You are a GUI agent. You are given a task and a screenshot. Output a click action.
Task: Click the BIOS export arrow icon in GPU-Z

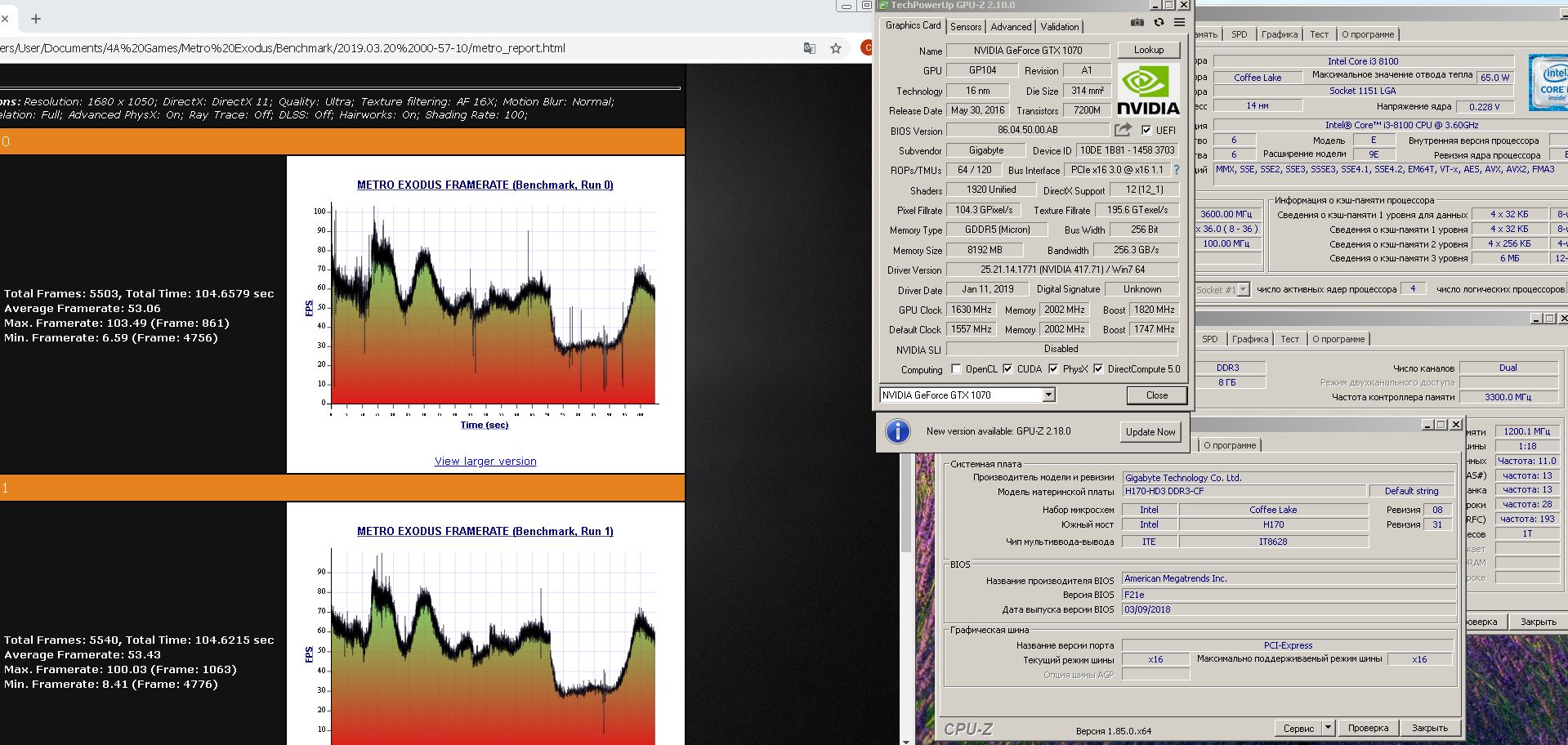[1124, 130]
